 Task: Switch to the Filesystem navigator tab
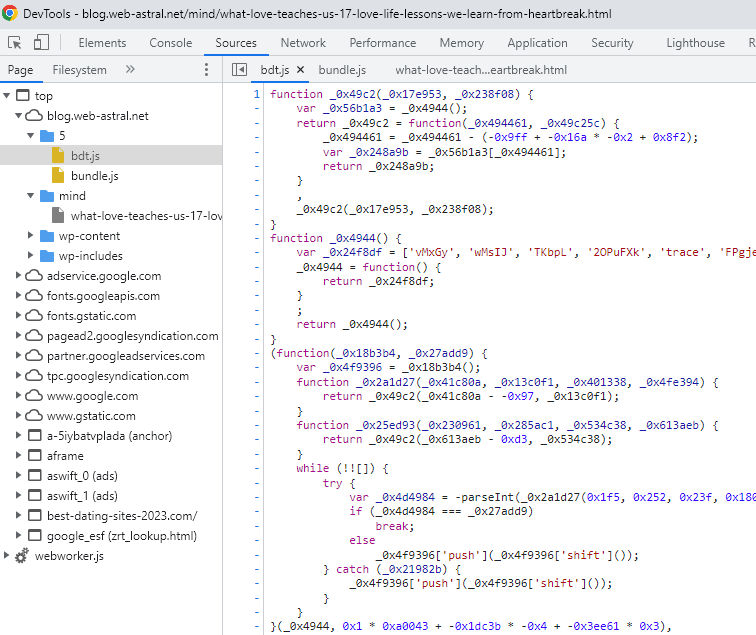[x=79, y=70]
